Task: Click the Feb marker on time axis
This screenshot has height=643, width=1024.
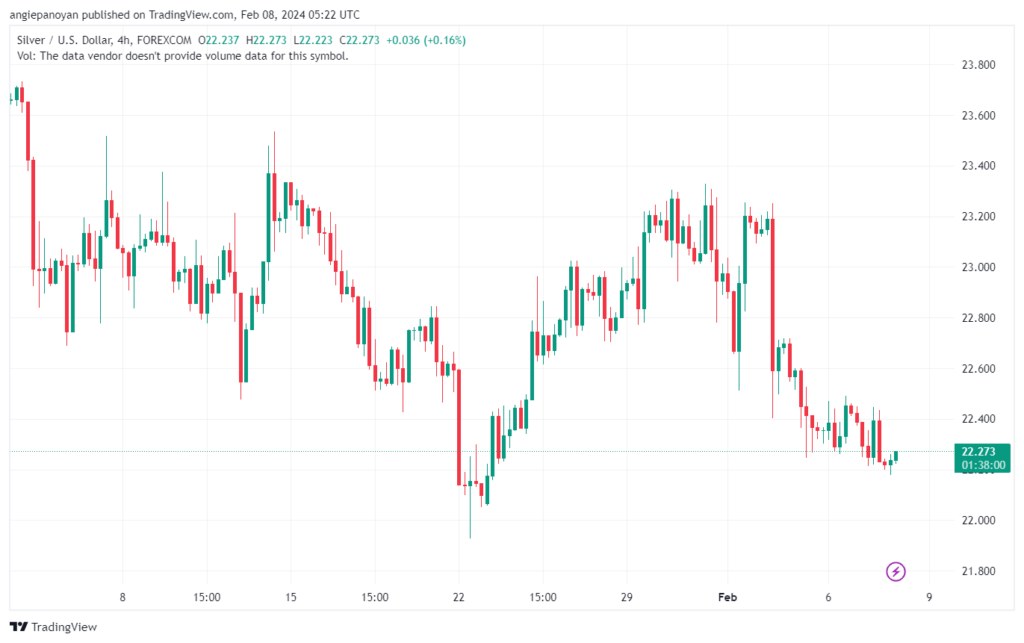Action: [x=727, y=597]
